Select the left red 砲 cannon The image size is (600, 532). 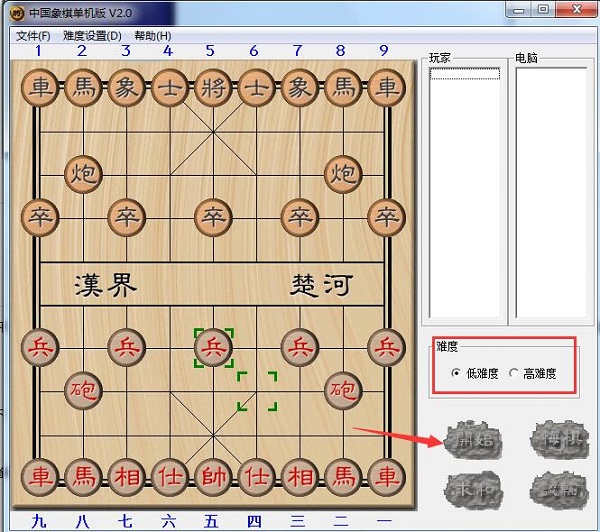84,389
